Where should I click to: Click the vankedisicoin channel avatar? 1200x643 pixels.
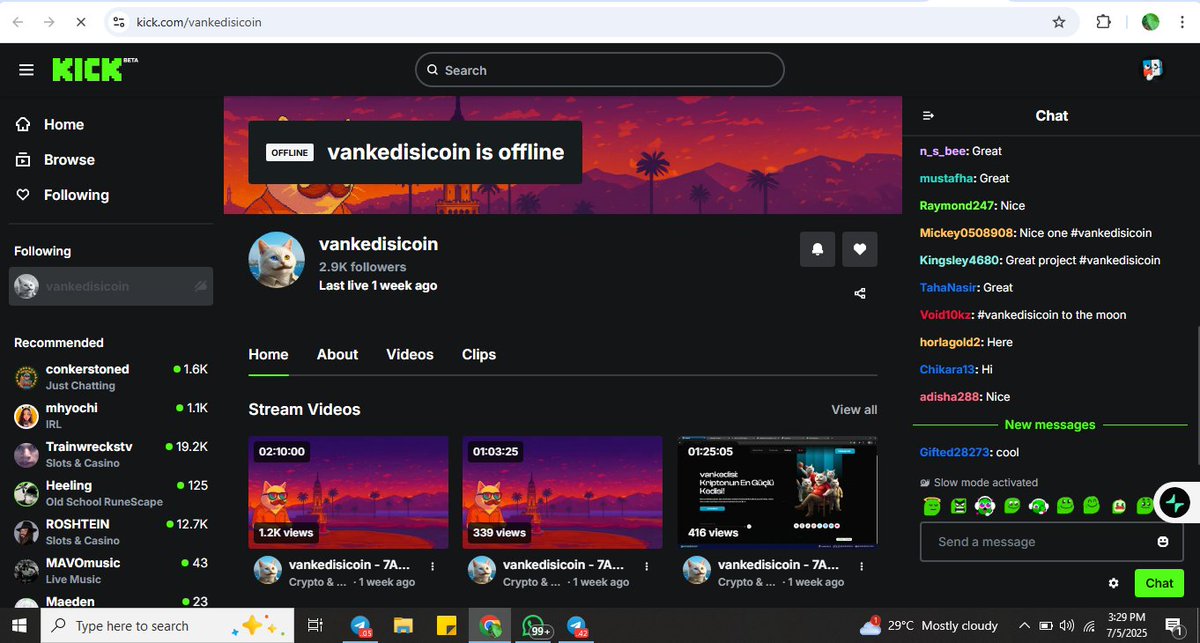pos(277,260)
